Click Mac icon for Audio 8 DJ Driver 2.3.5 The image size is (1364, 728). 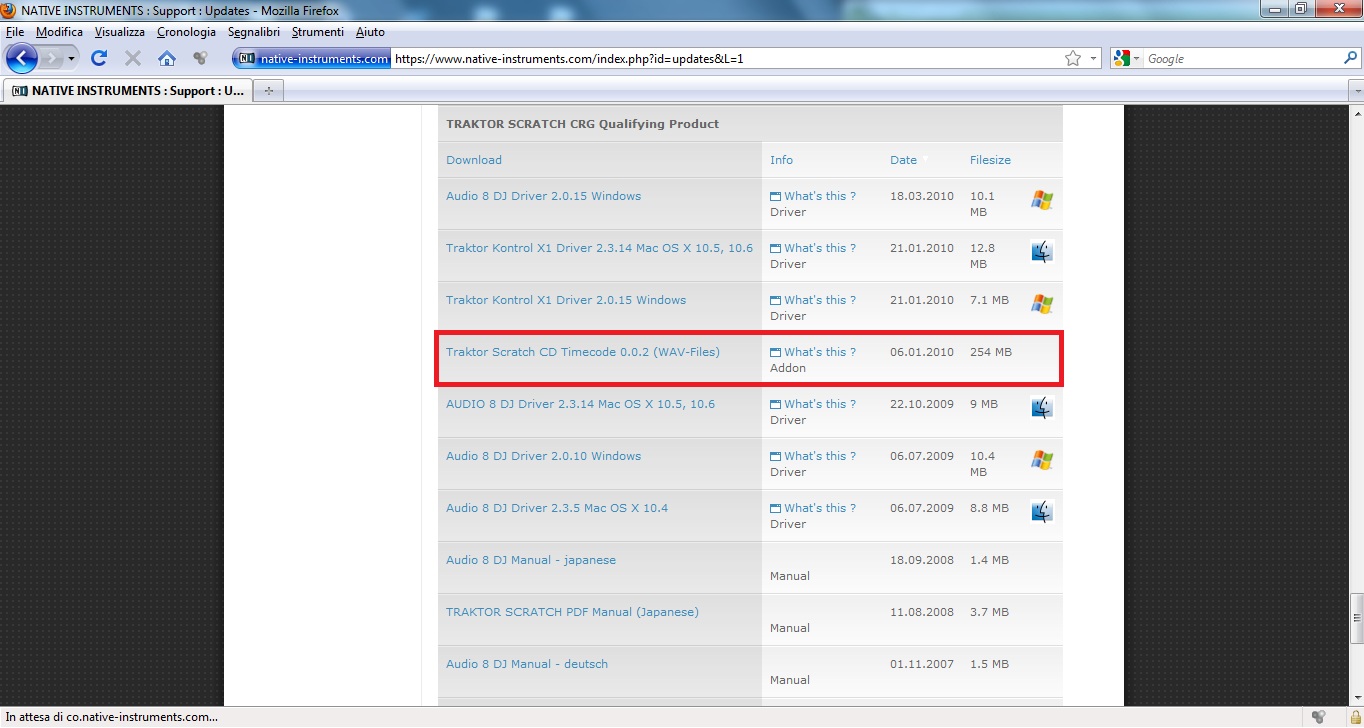point(1042,512)
